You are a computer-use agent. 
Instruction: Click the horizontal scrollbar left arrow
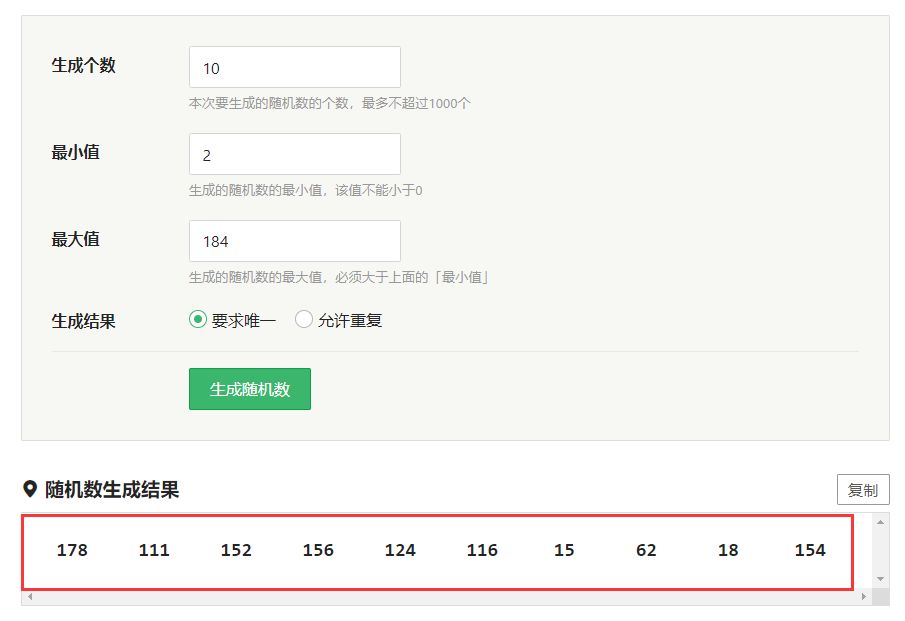pyautogui.click(x=30, y=597)
